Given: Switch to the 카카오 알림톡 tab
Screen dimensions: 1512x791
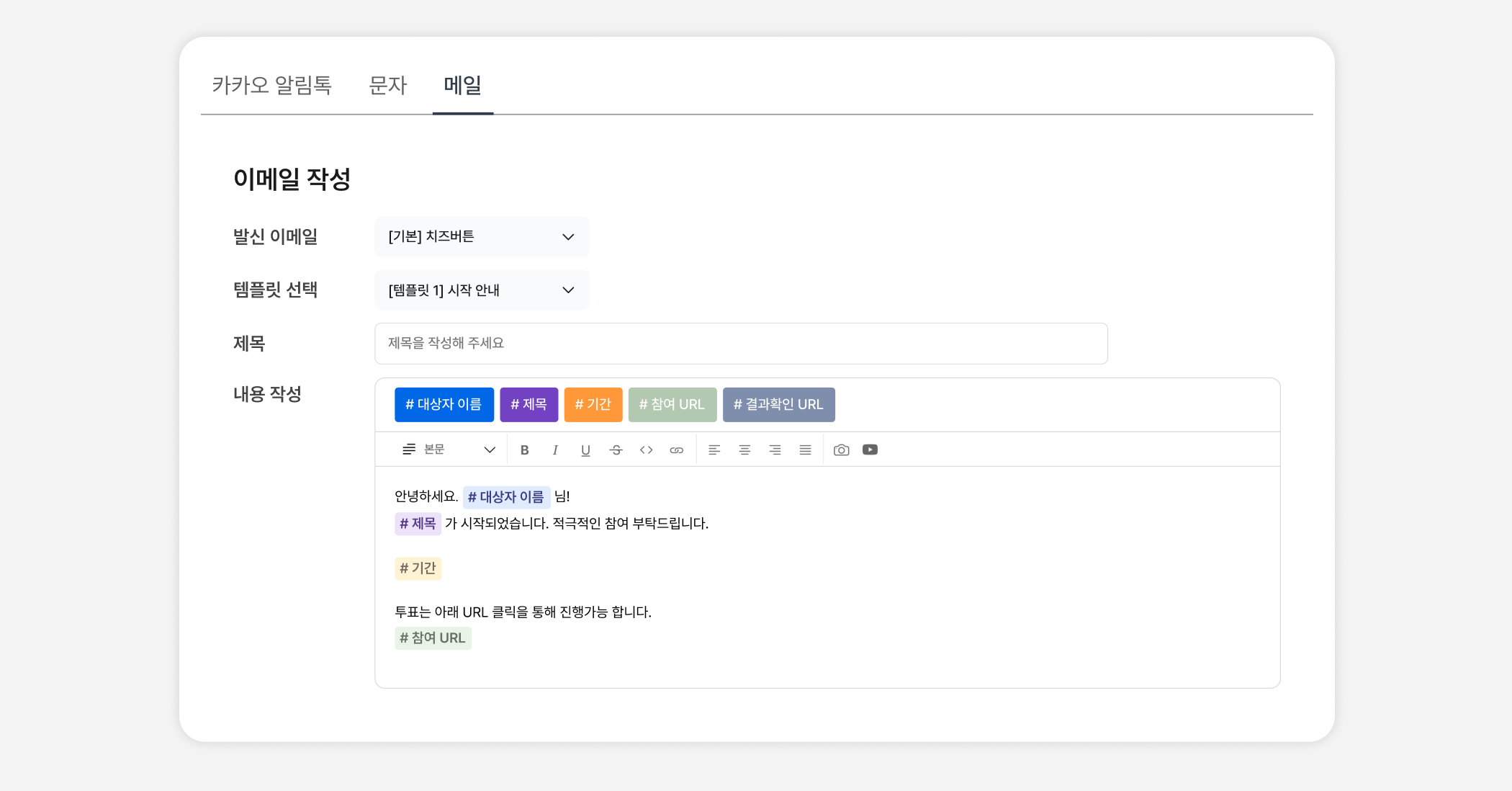Looking at the screenshot, I should pos(271,85).
